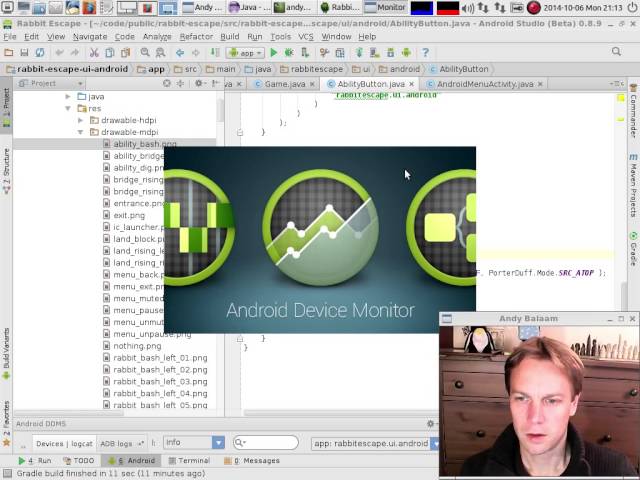Click the Save All toolbar icon
640x480 pixels.
(x=24, y=53)
